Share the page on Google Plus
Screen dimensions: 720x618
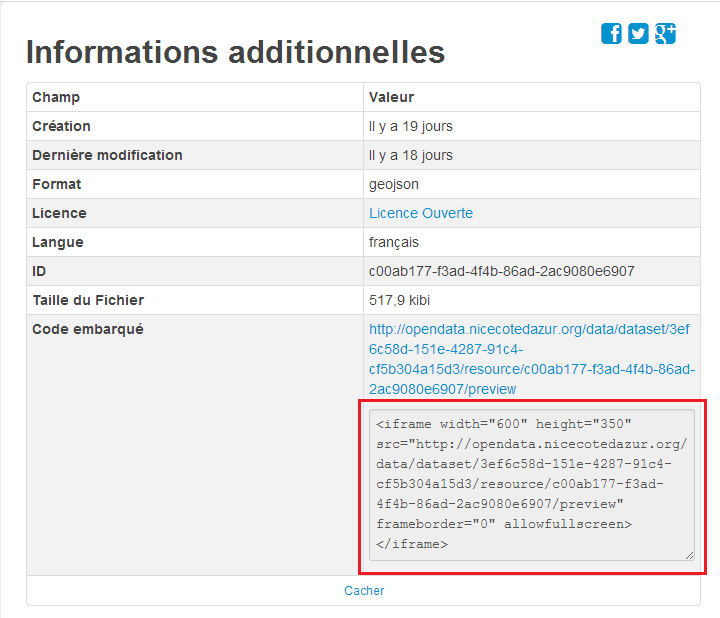(665, 34)
